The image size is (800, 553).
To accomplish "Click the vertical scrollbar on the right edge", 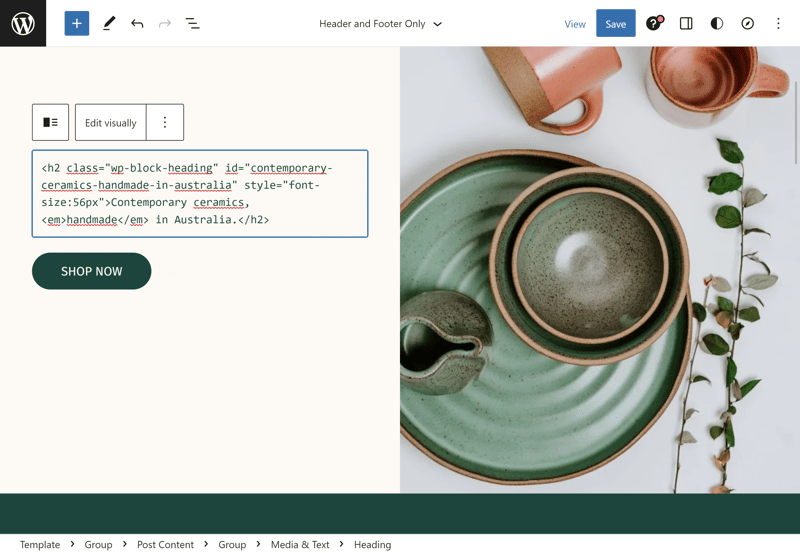I will click(x=796, y=122).
